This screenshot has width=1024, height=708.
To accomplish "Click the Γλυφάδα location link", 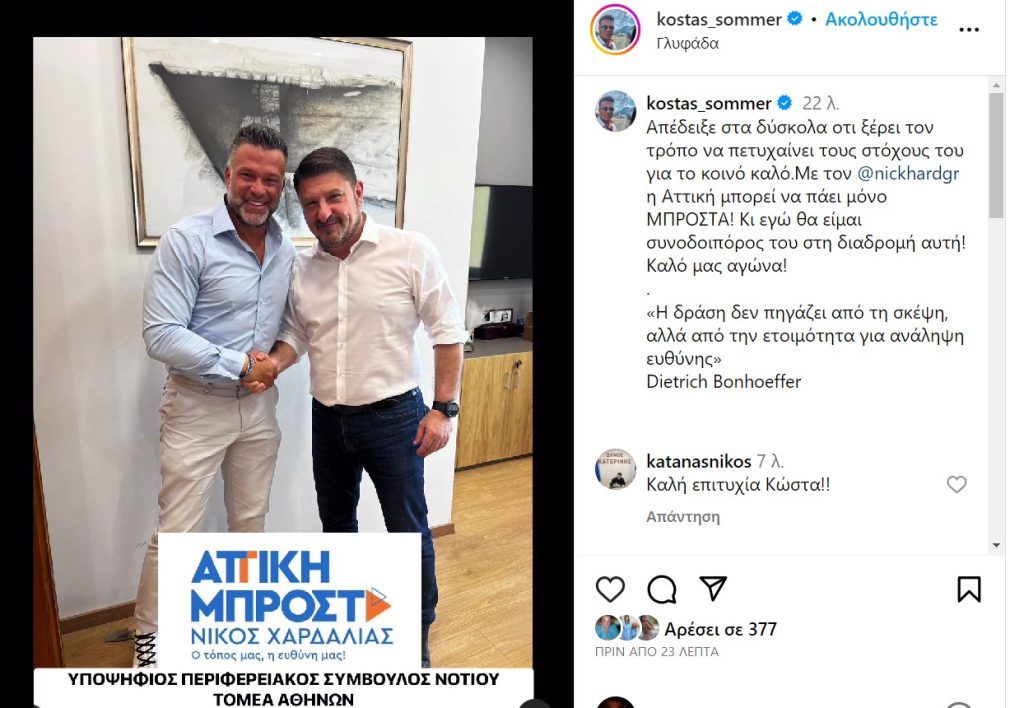I will click(x=688, y=44).
